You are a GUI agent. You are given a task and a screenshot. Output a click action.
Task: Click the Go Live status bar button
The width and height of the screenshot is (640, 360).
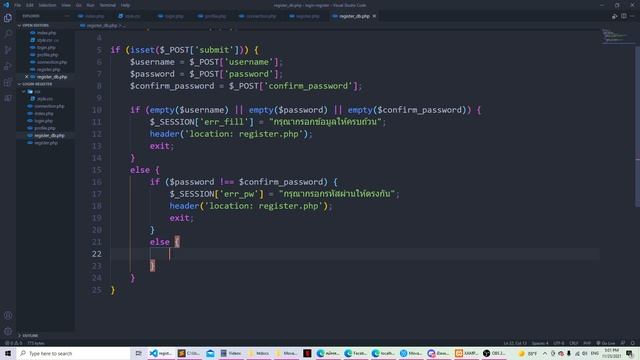coord(605,343)
